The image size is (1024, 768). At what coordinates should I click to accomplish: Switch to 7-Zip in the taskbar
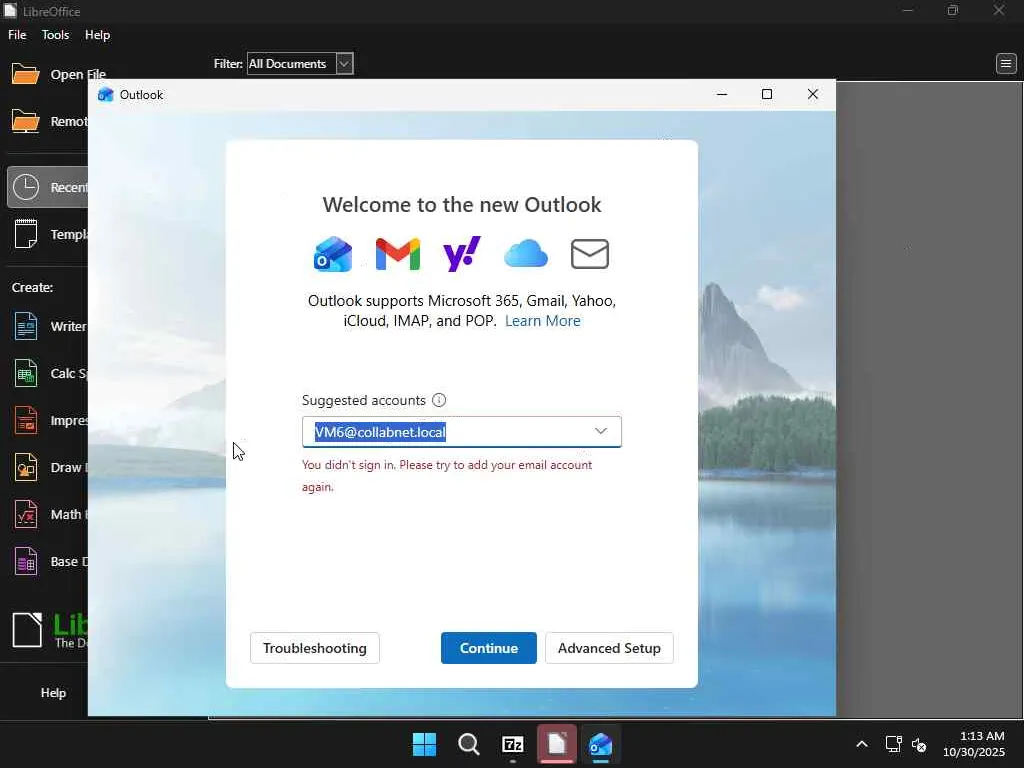[513, 744]
